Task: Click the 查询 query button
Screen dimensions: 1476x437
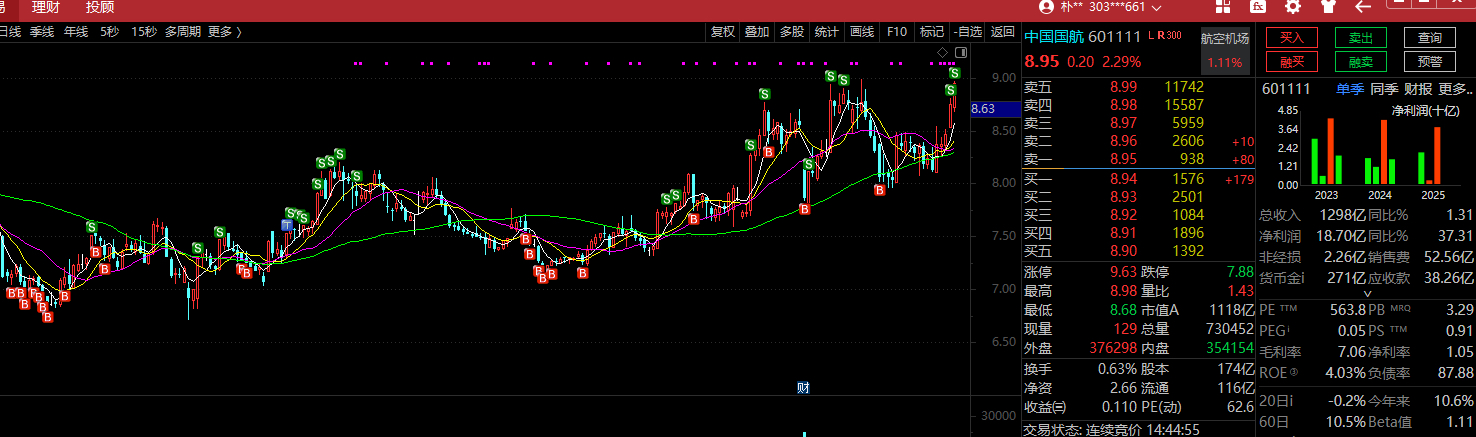Action: pyautogui.click(x=1430, y=38)
